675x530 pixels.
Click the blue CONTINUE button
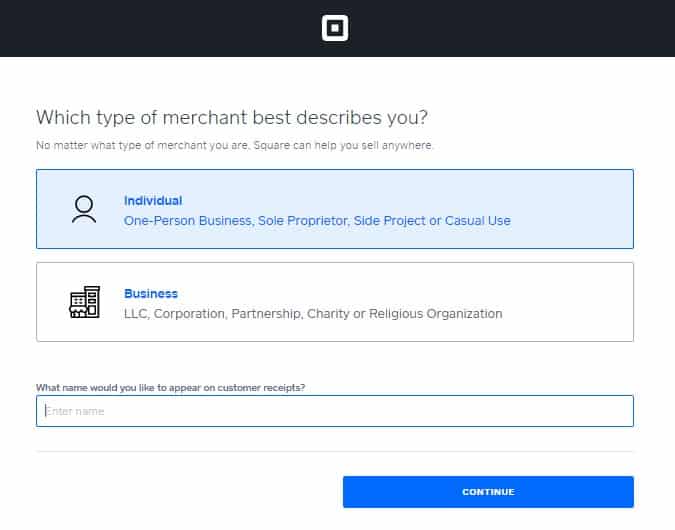[488, 492]
